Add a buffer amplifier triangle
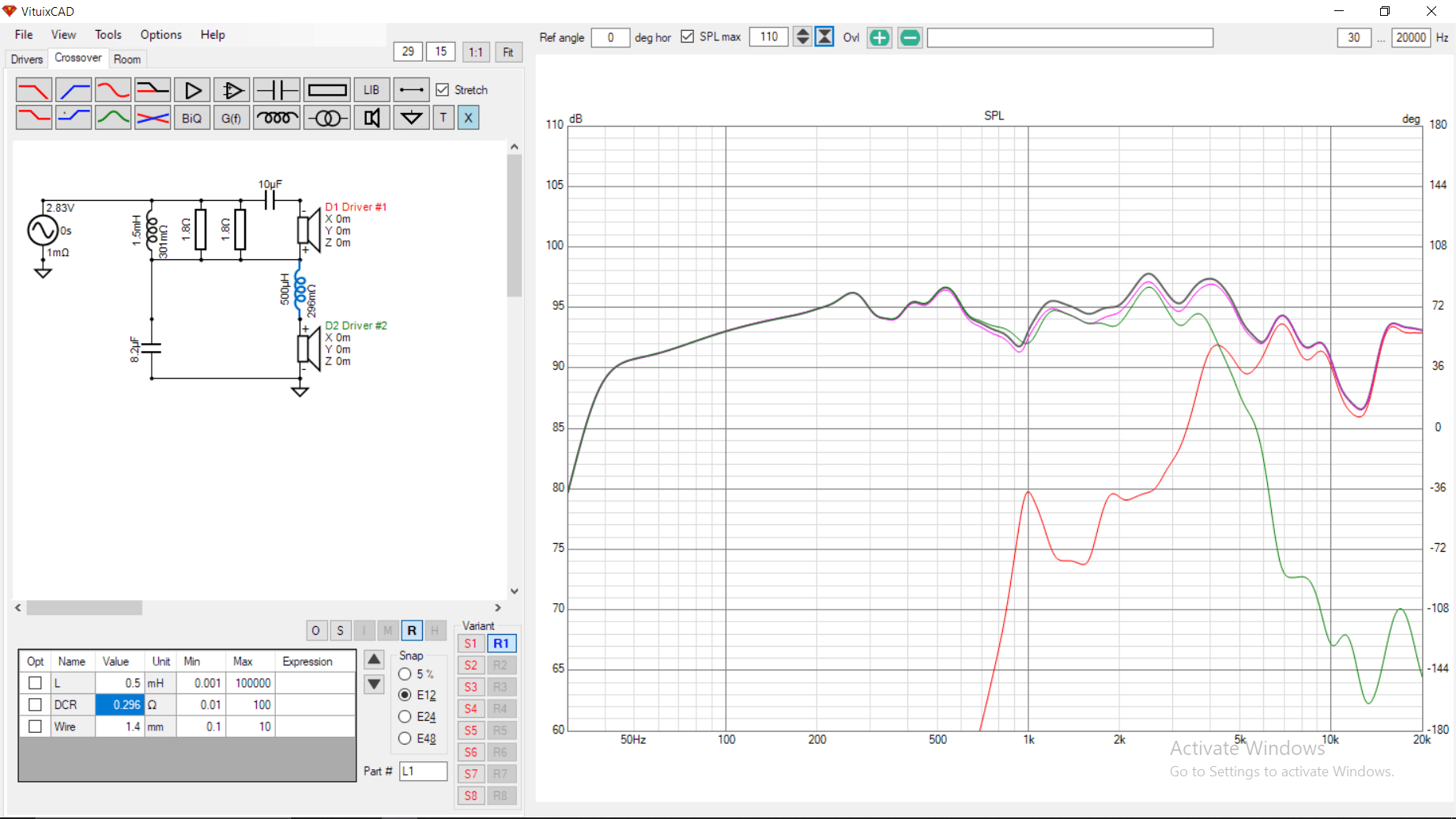Screen dimensions: 1456x819 pyautogui.click(x=192, y=90)
